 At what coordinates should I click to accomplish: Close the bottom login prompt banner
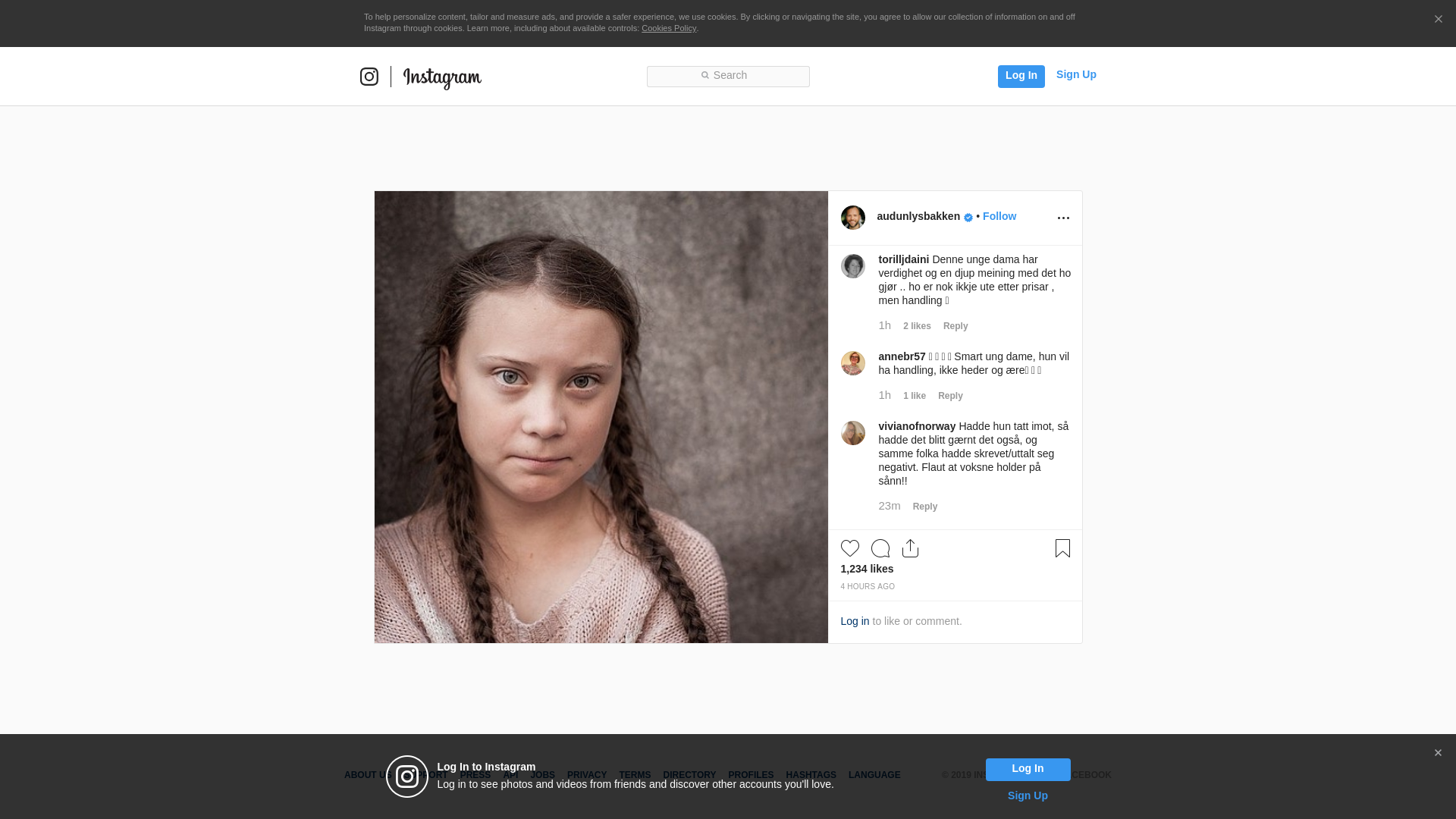click(x=1438, y=753)
